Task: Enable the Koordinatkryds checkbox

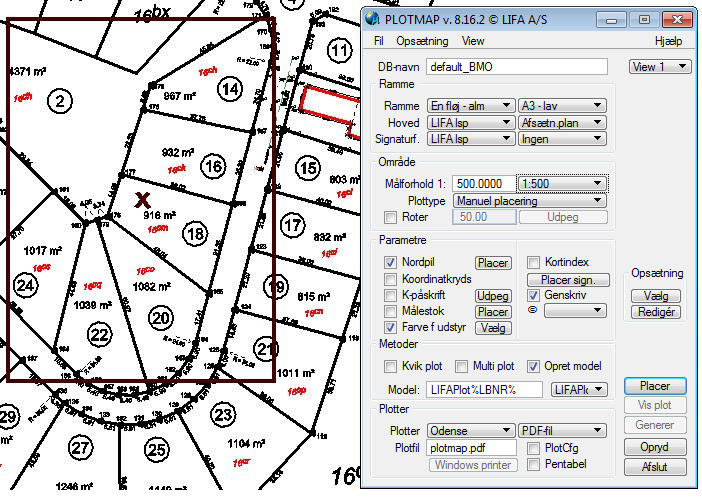Action: pyautogui.click(x=390, y=279)
